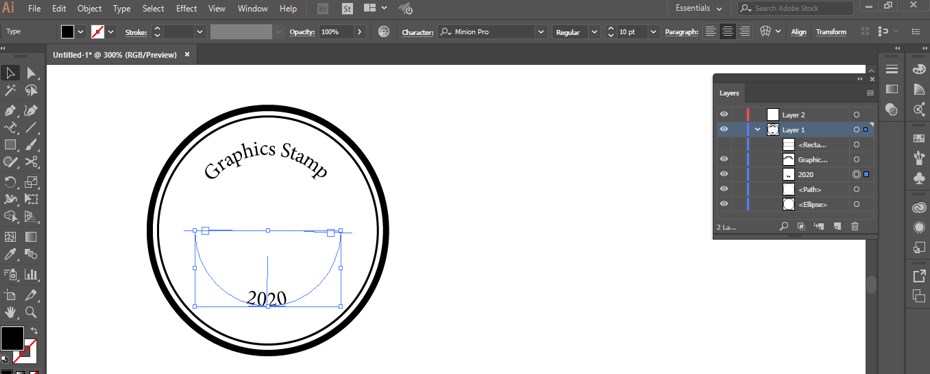Click the Character link in control bar
Screen dimensions: 930x374
point(418,32)
